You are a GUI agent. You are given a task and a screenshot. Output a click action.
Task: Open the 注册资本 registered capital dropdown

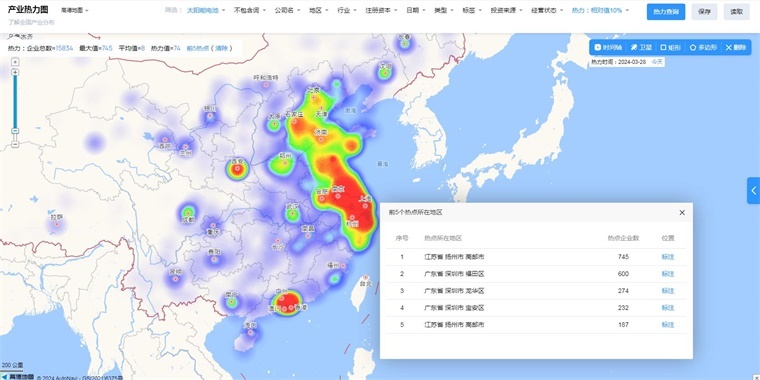(x=381, y=10)
